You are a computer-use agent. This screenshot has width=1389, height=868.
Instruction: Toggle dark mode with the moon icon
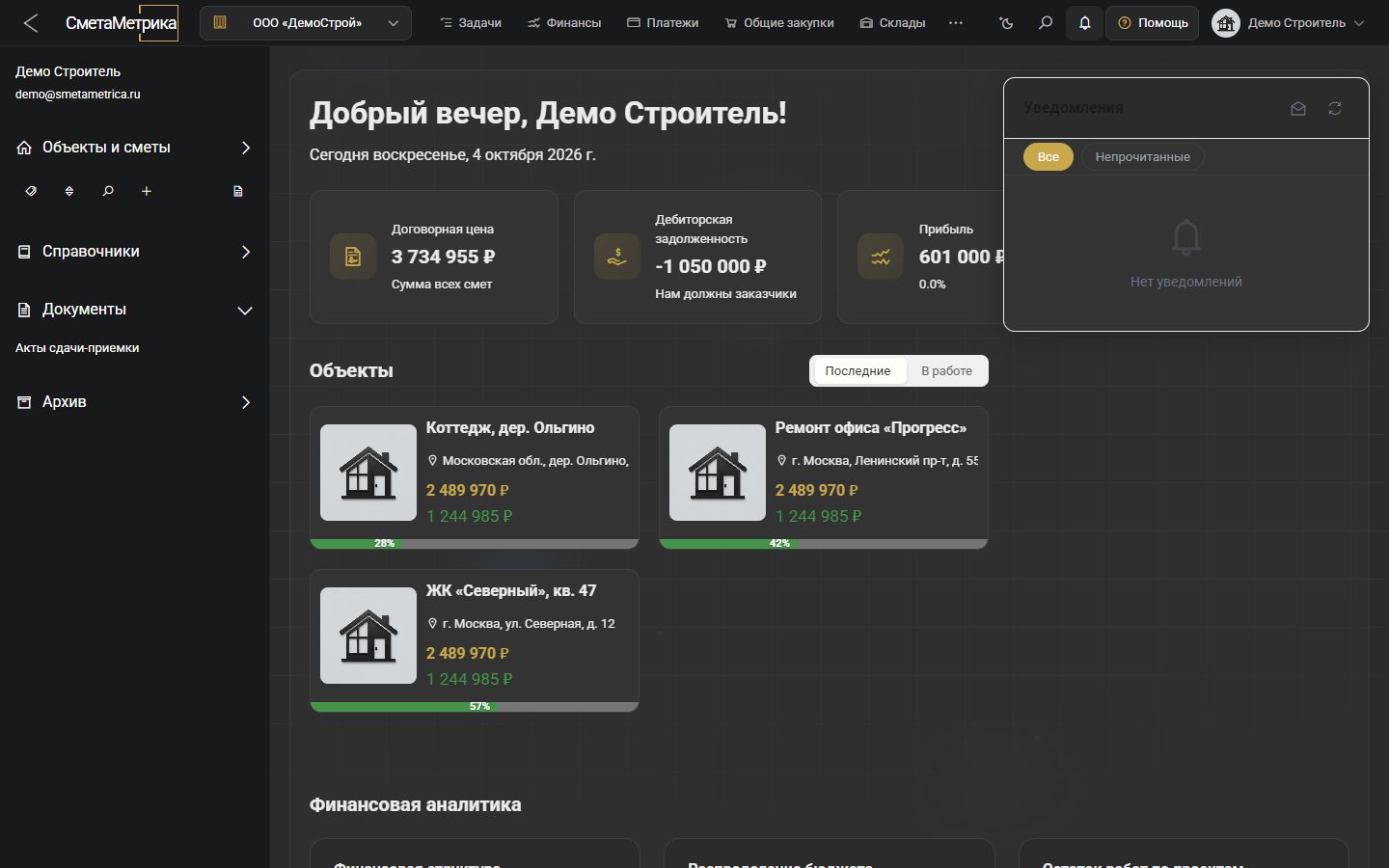point(1006,23)
